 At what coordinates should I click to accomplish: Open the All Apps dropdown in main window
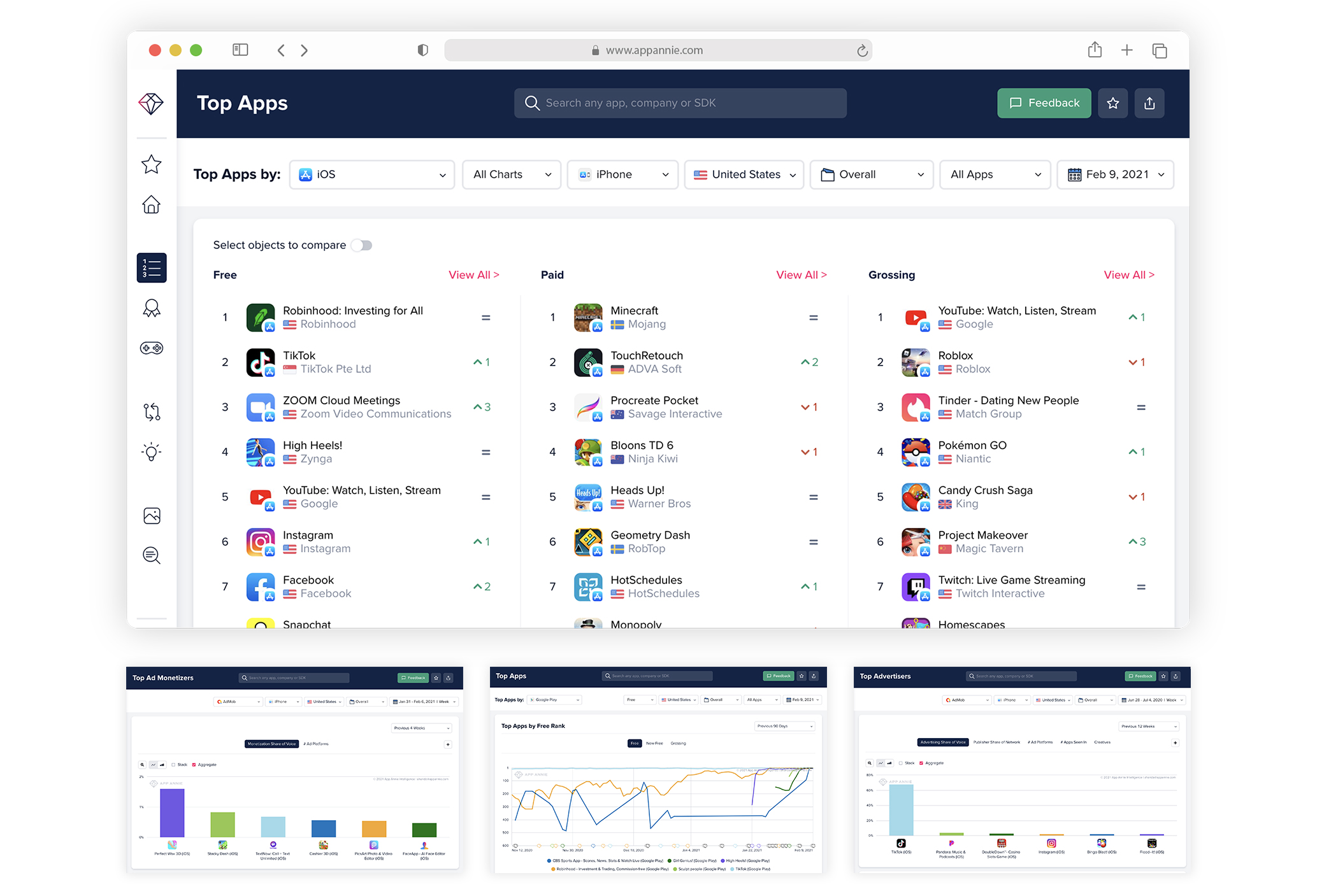point(995,174)
